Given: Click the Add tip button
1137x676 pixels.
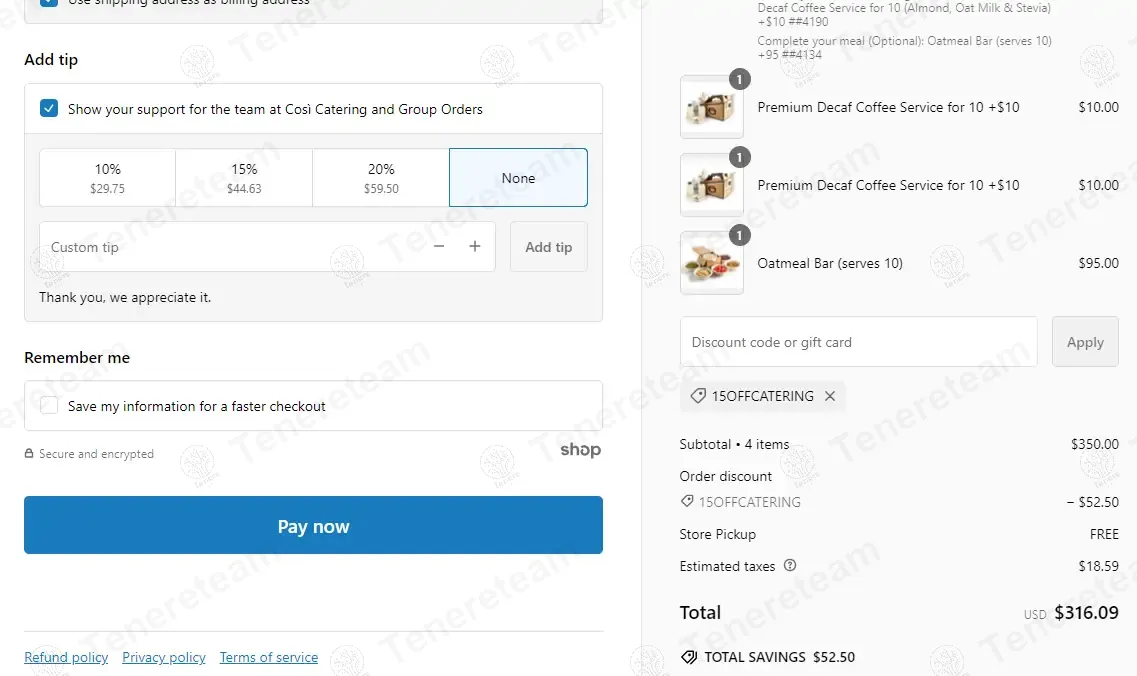Looking at the screenshot, I should tap(548, 247).
